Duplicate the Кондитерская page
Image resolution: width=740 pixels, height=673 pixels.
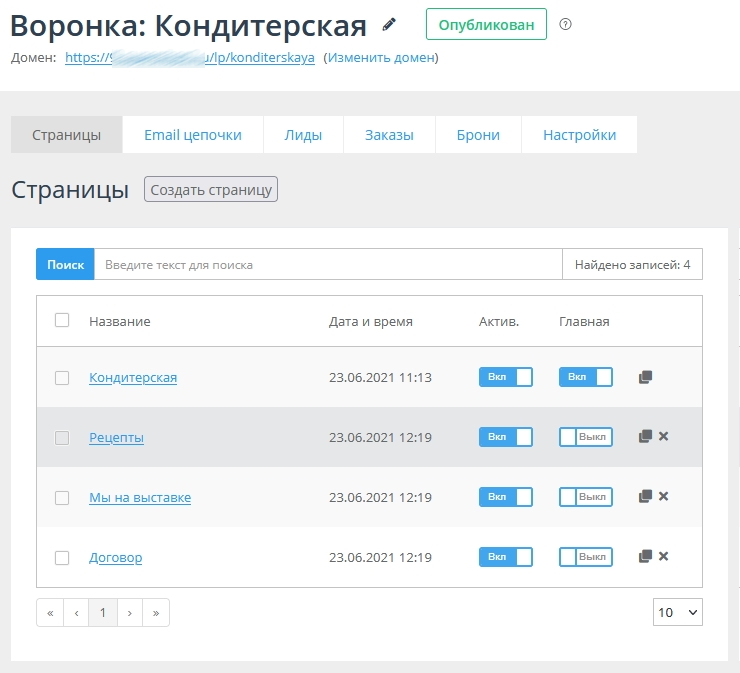pos(645,377)
